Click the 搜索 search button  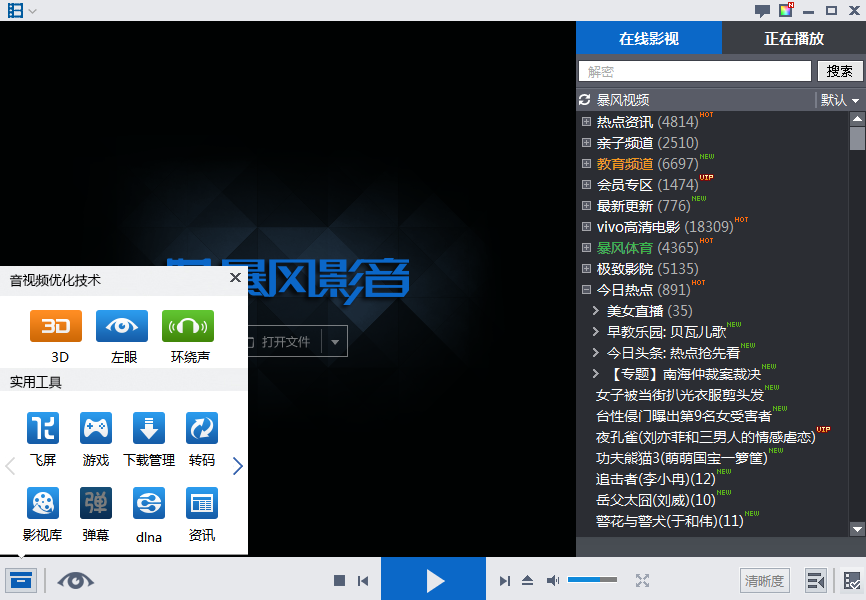click(839, 71)
